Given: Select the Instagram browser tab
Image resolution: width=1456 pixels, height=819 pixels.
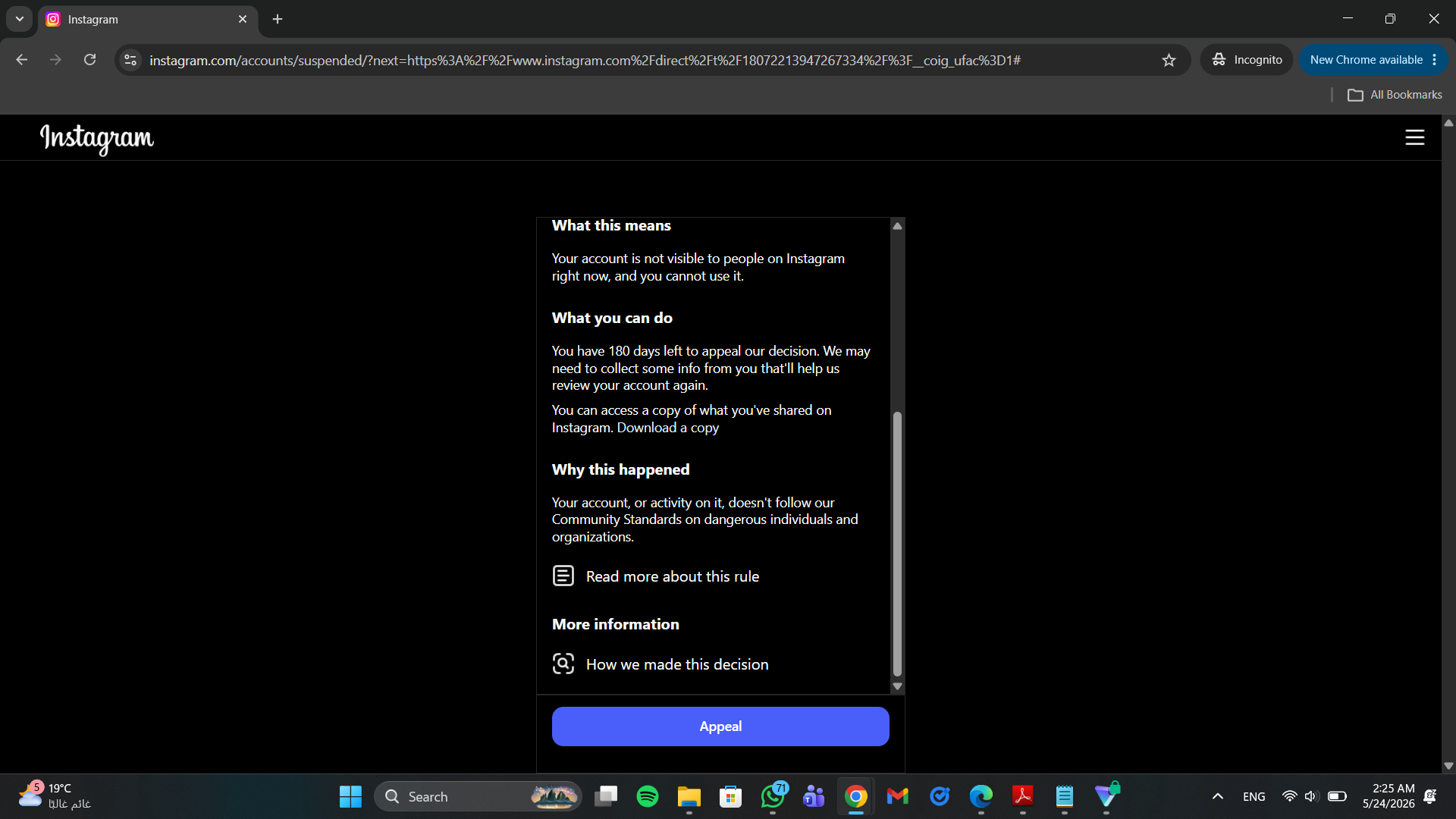Looking at the screenshot, I should pos(144,20).
